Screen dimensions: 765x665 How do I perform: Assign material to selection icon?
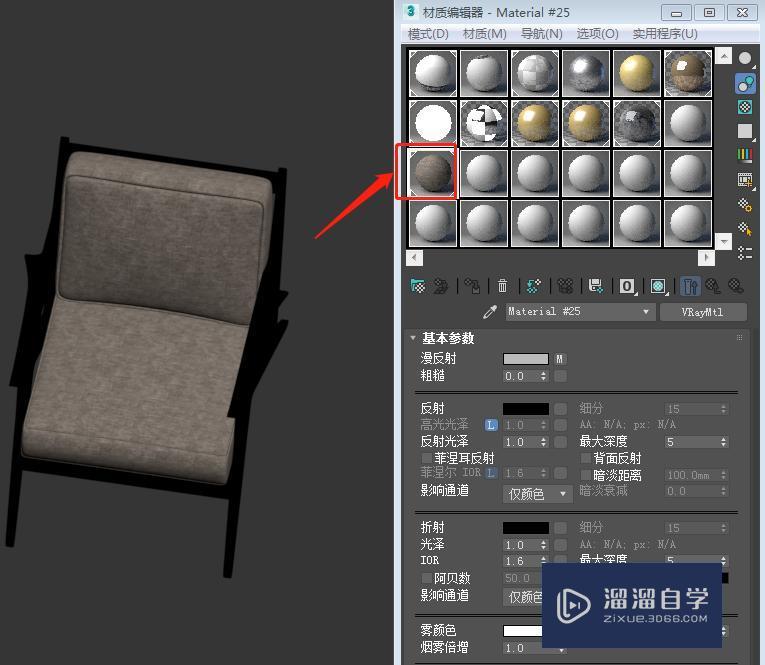472,286
